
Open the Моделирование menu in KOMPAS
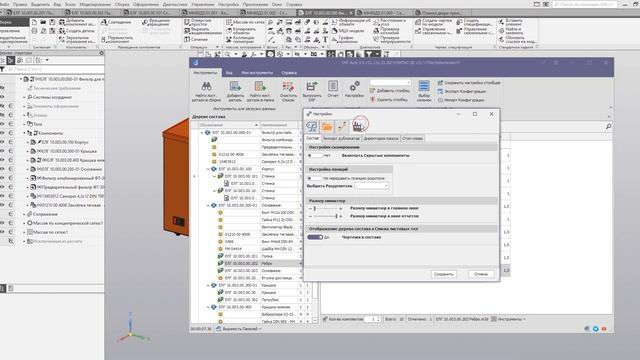pyautogui.click(x=95, y=4)
